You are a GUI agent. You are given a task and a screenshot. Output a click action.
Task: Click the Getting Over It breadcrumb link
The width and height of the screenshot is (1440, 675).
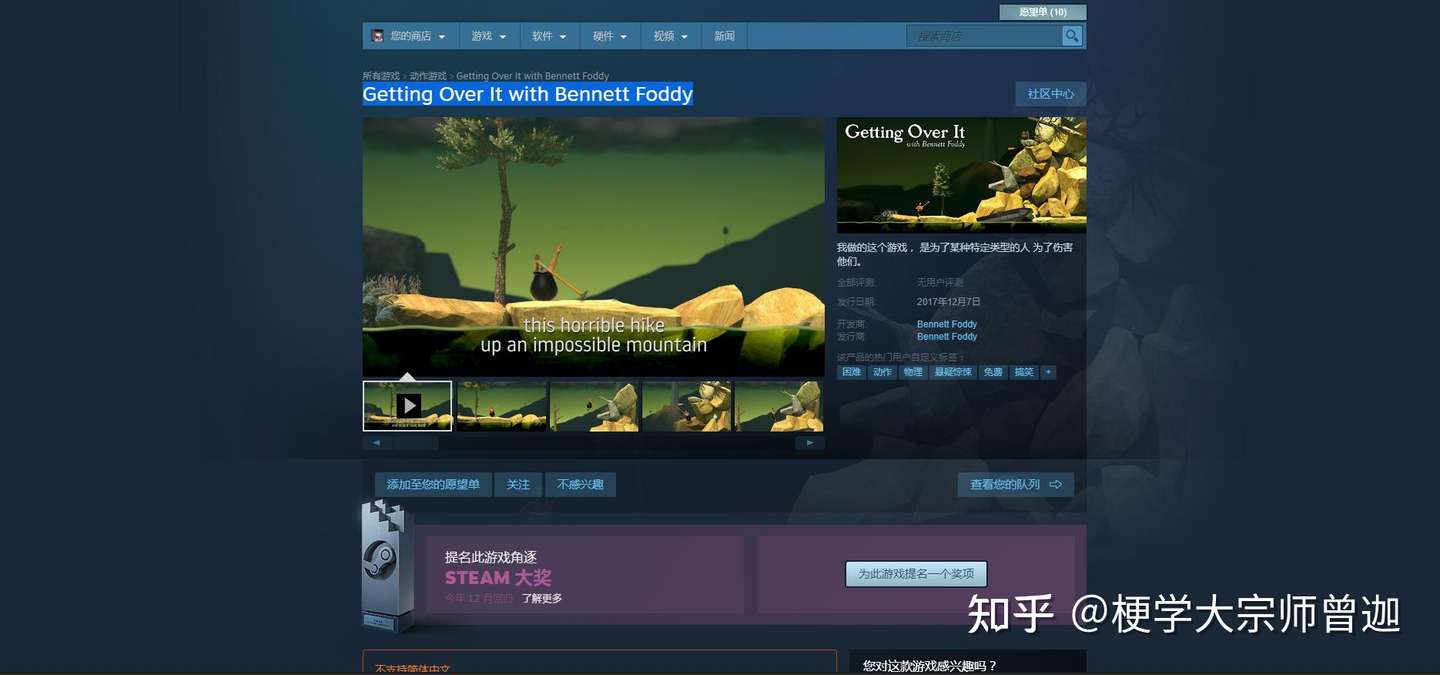[532, 76]
